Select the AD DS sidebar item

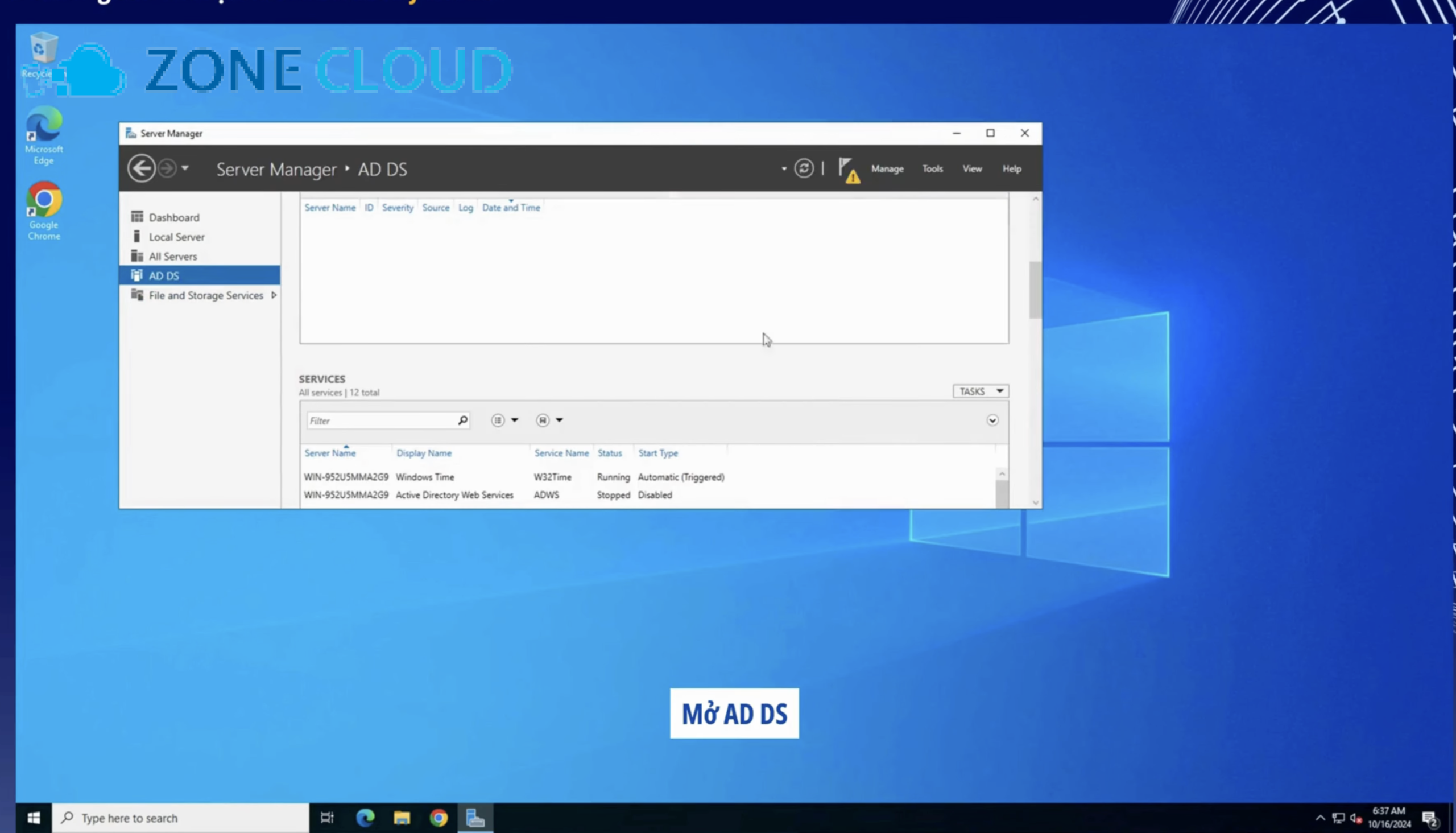164,275
